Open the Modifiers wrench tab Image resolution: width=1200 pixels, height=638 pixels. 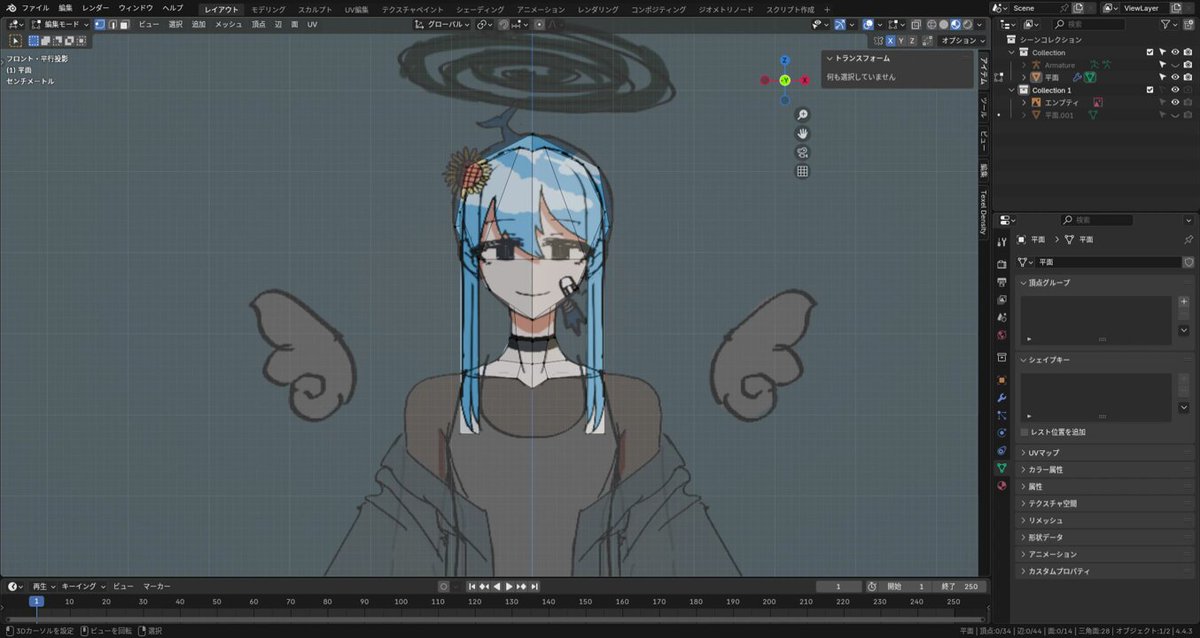(x=1001, y=397)
